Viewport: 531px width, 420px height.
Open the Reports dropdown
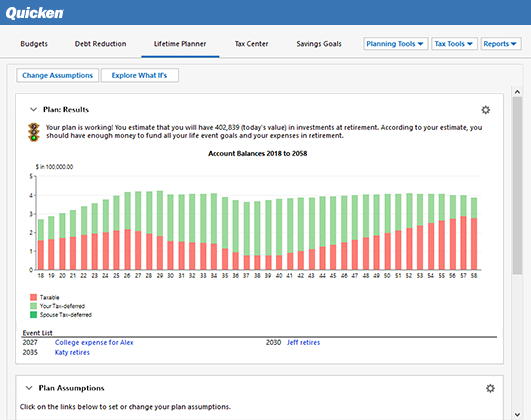pos(501,44)
